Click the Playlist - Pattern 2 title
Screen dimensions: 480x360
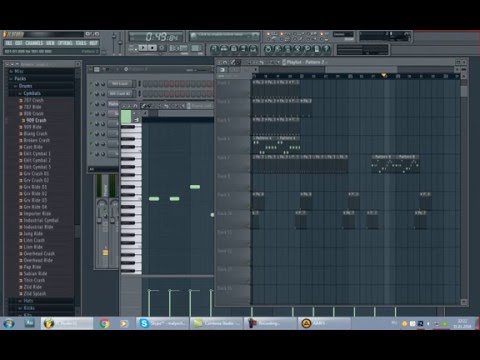[305, 62]
